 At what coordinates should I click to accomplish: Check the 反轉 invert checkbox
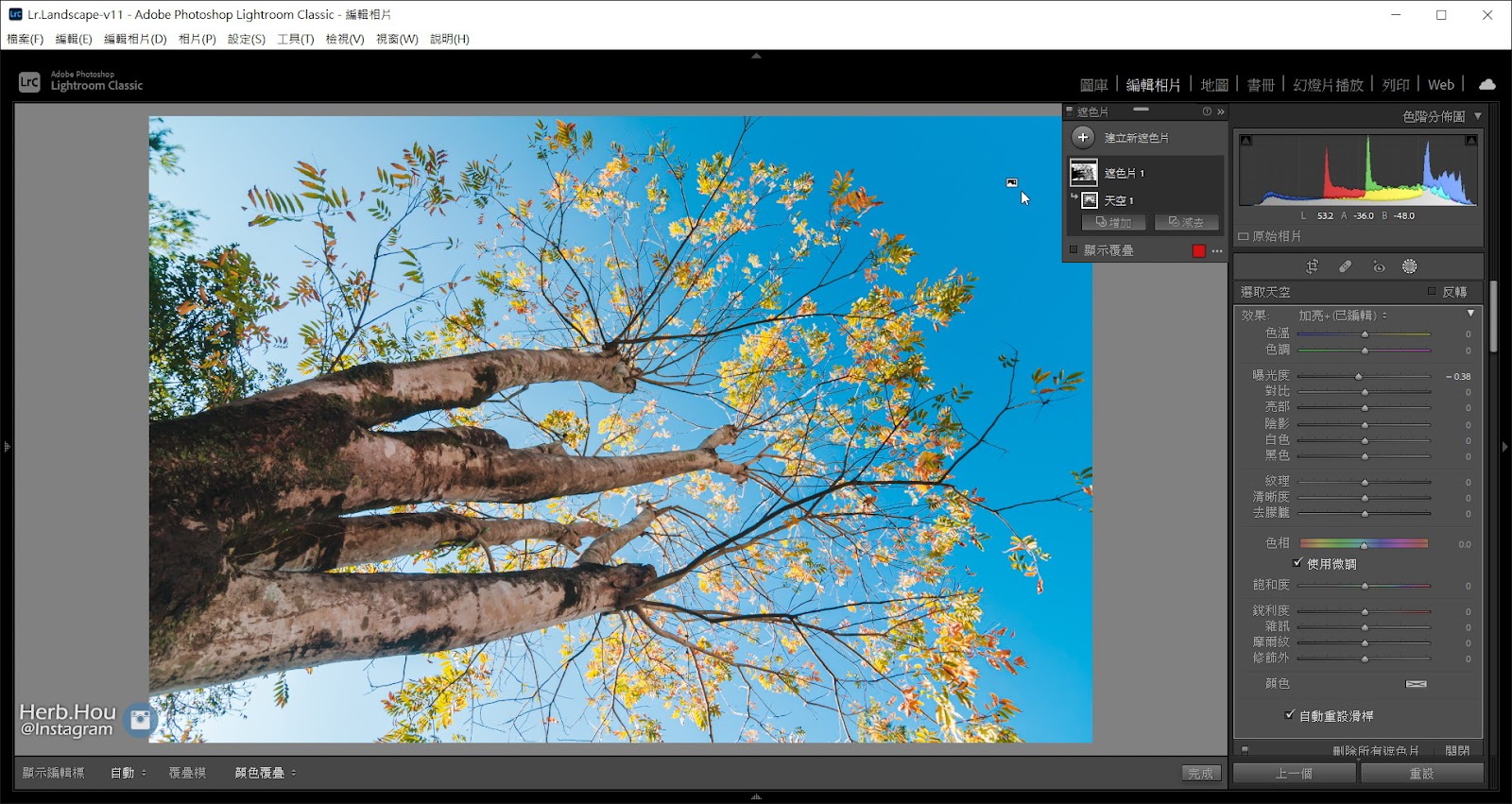1432,291
